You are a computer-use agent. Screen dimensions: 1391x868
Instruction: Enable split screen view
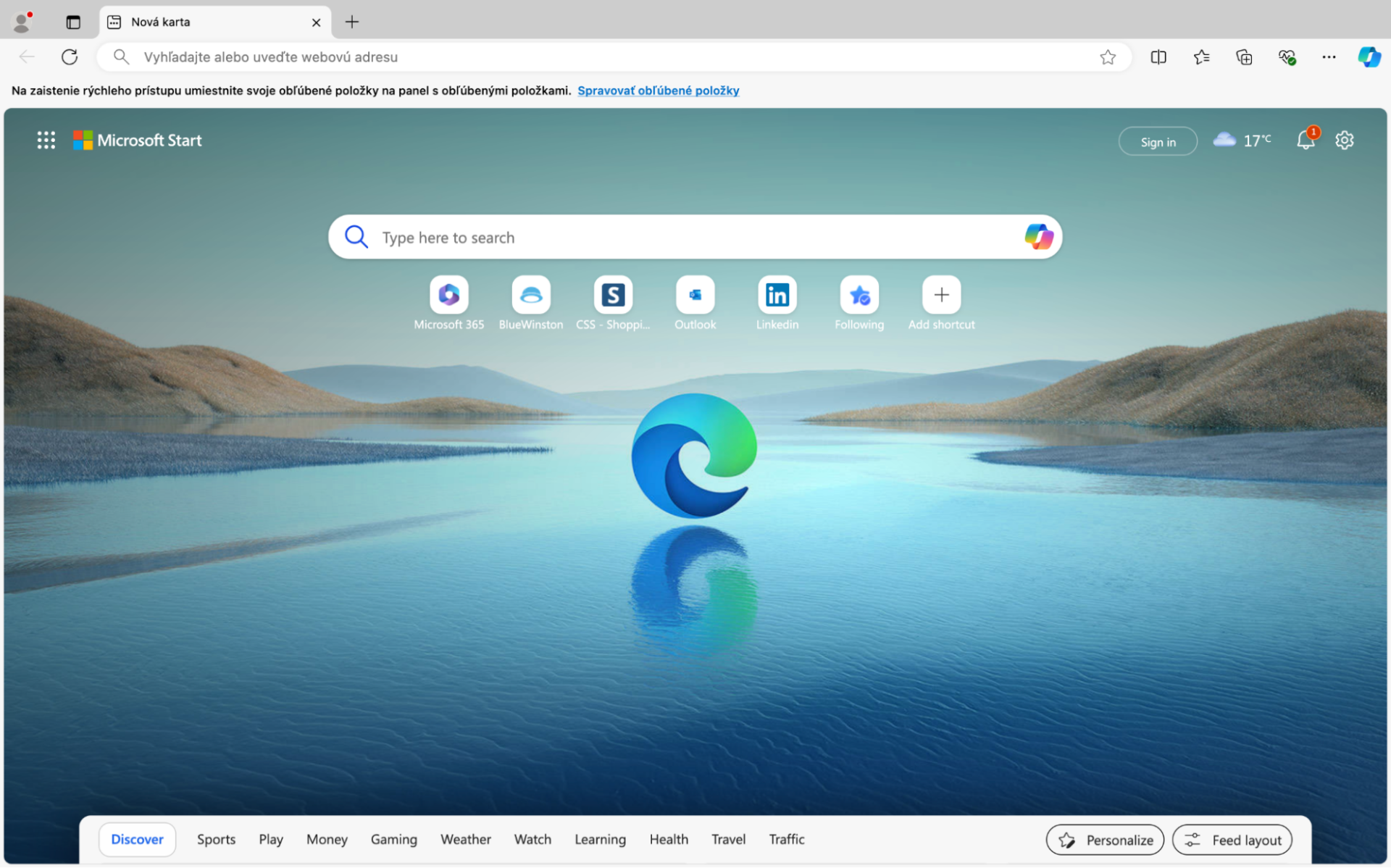[x=1158, y=57]
